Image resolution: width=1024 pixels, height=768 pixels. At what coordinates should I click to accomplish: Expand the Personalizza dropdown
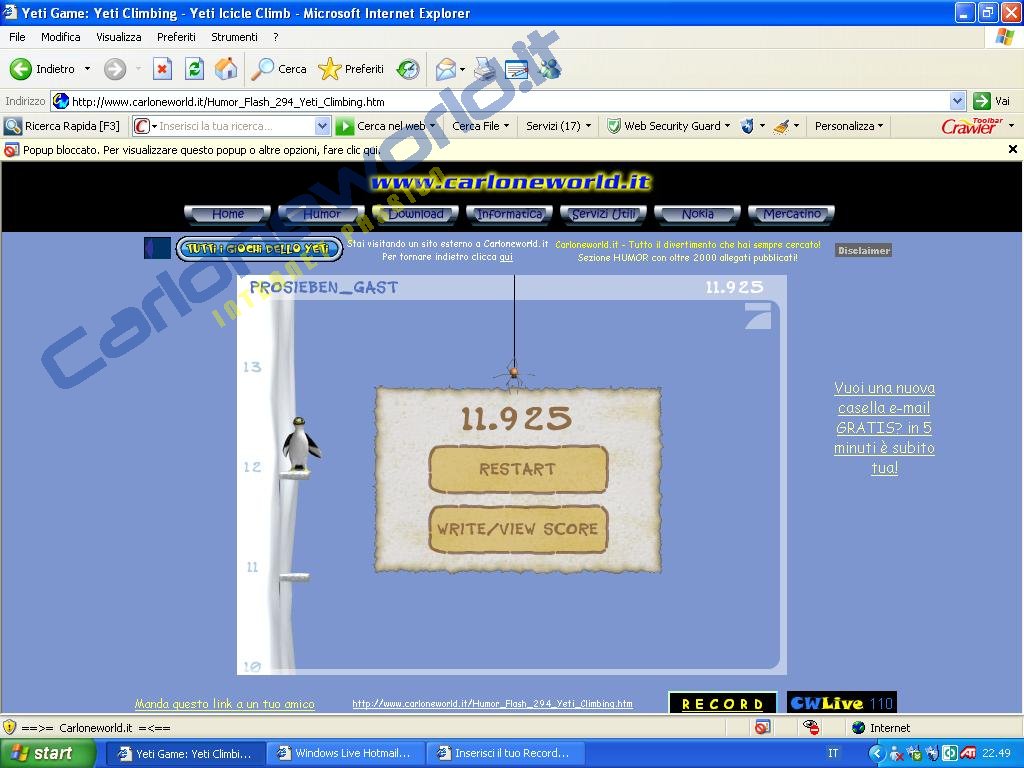[x=880, y=126]
